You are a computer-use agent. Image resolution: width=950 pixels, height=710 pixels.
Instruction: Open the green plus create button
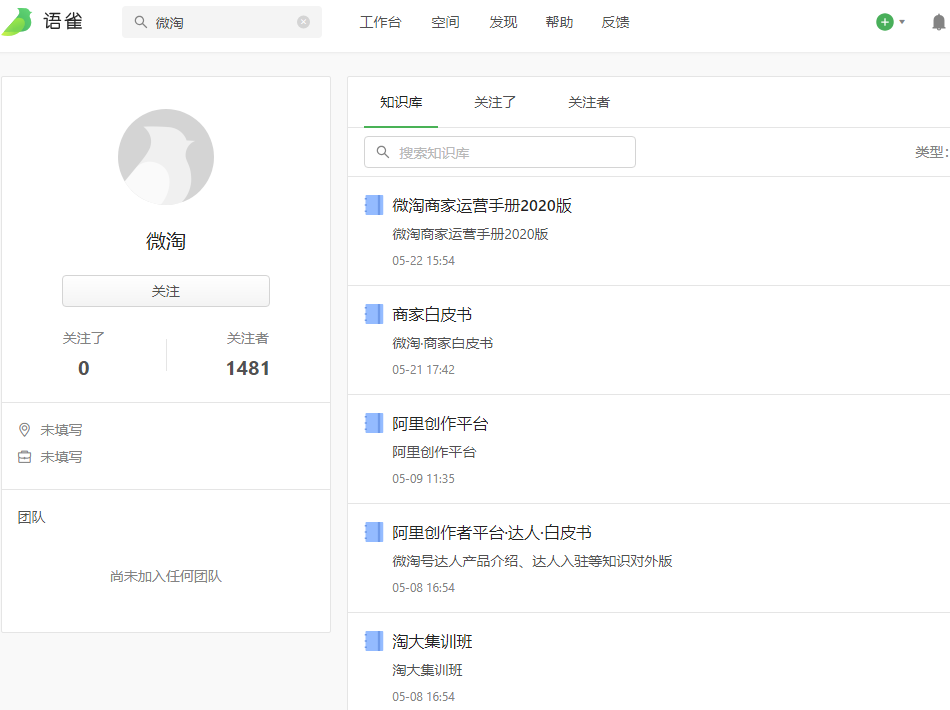885,22
